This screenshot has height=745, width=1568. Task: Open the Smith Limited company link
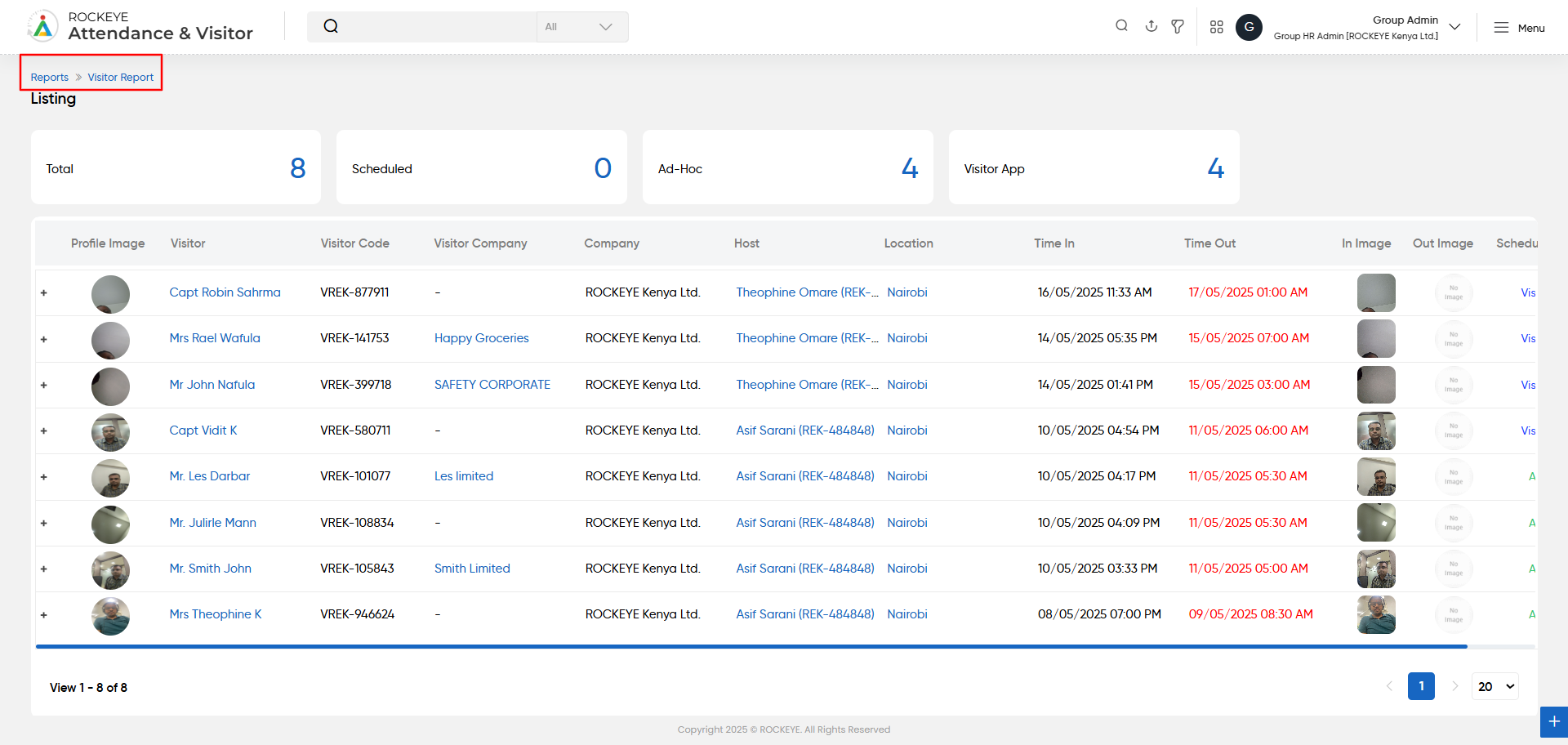(472, 569)
